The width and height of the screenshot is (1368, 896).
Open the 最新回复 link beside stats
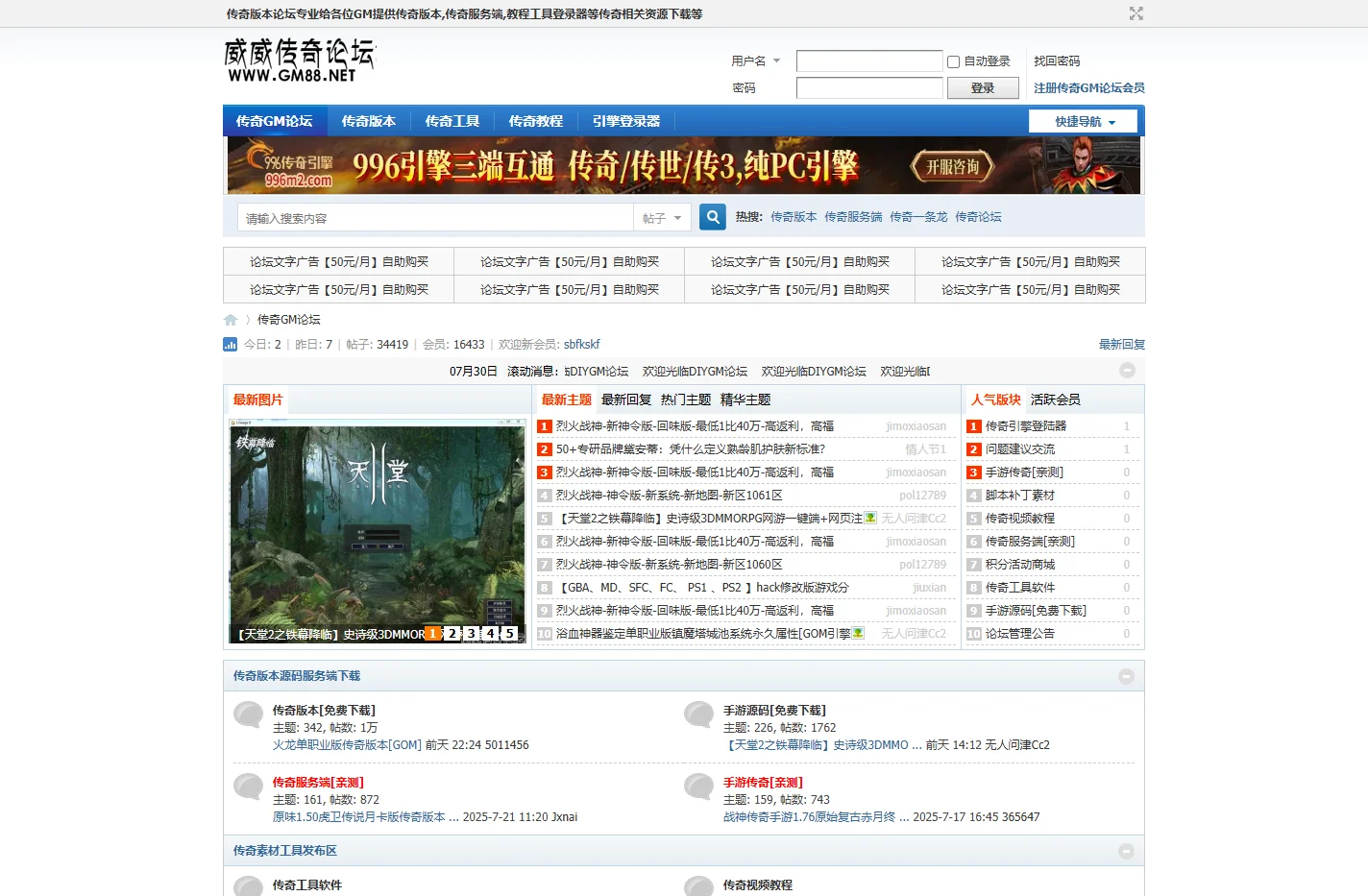[1122, 344]
